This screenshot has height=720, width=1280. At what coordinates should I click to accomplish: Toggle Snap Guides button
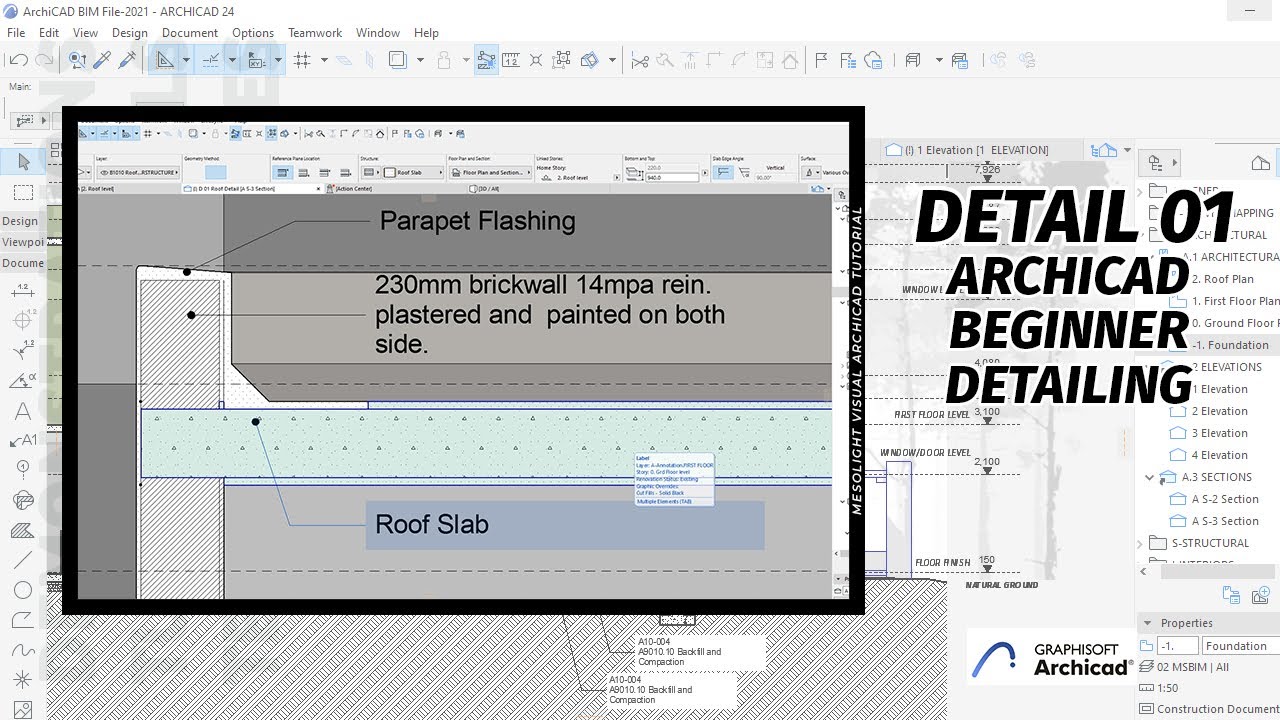(x=211, y=60)
